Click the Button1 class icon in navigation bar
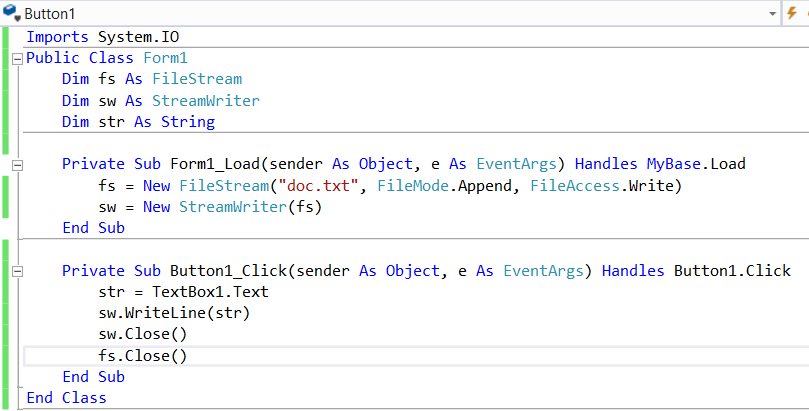809x411 pixels. pyautogui.click(x=10, y=13)
